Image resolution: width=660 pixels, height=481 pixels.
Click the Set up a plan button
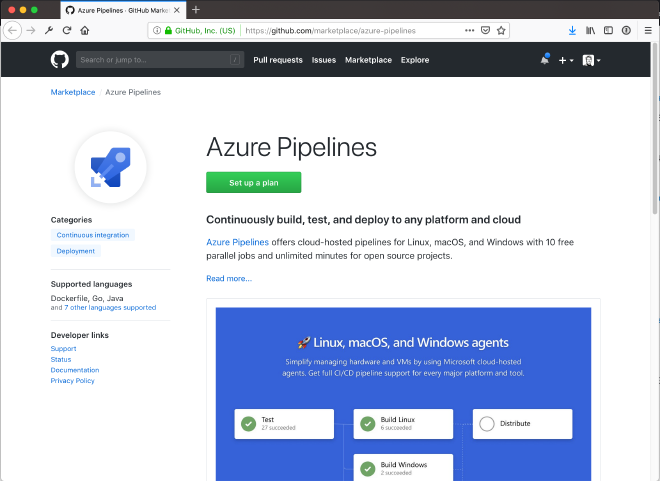coord(254,183)
